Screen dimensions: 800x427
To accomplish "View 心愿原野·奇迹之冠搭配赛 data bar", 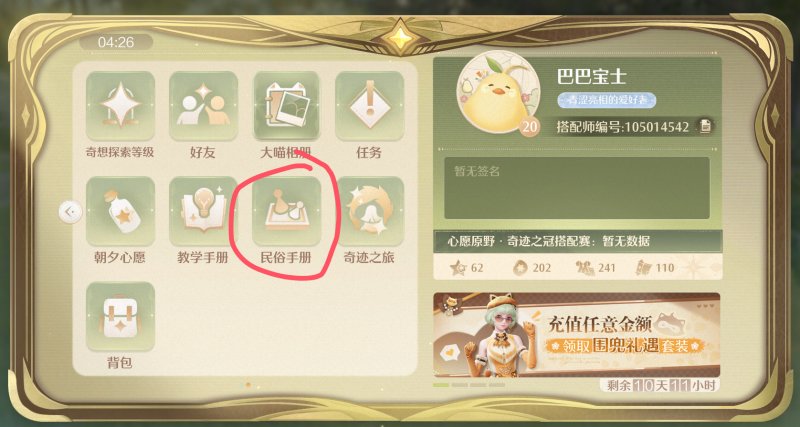I will (578, 241).
